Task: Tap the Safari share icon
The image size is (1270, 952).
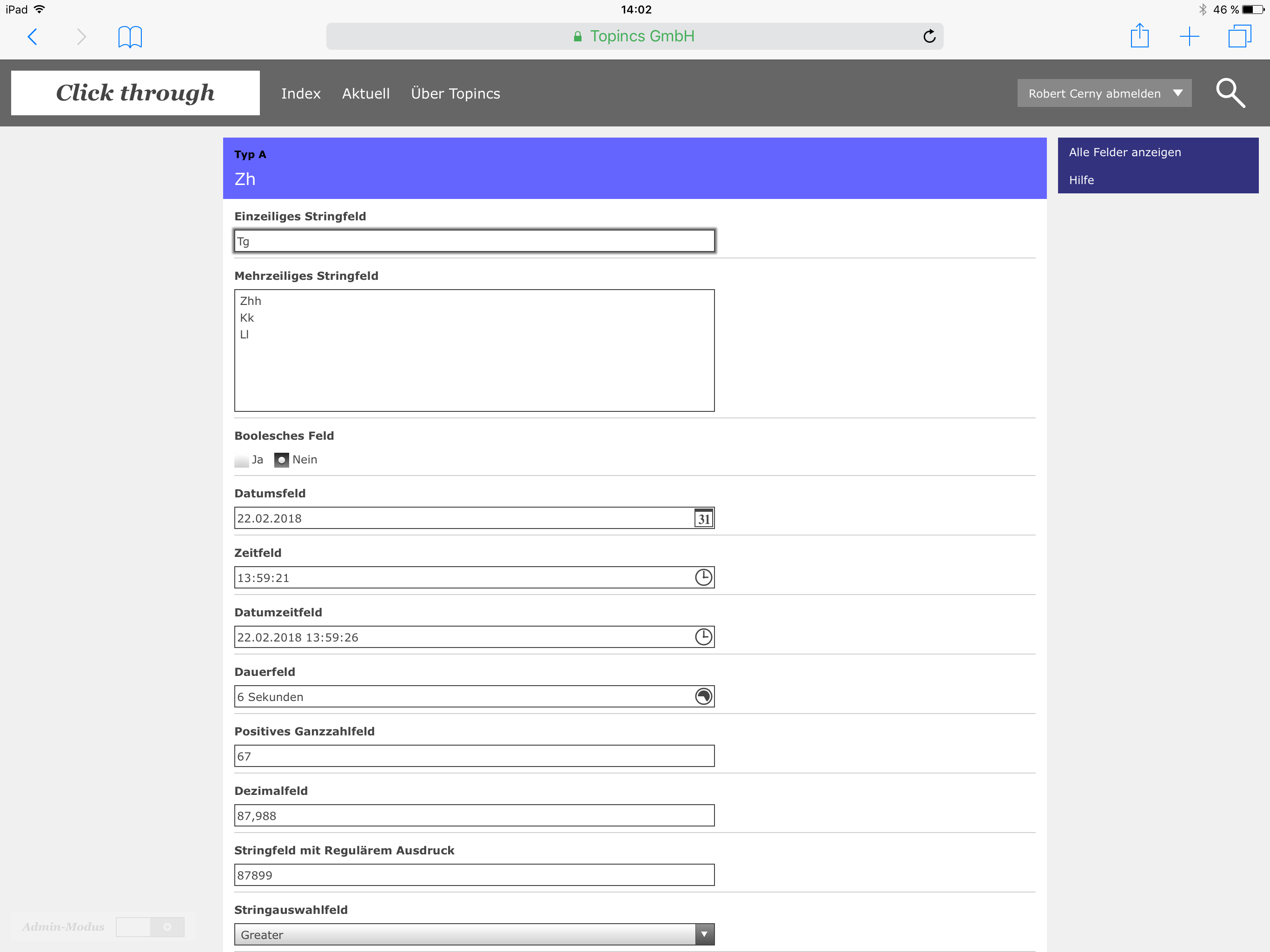Action: [1139, 36]
